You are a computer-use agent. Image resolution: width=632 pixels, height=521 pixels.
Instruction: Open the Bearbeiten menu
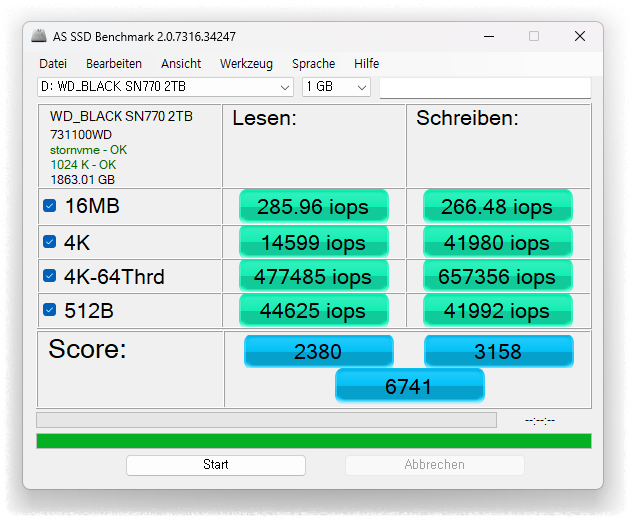click(x=114, y=64)
